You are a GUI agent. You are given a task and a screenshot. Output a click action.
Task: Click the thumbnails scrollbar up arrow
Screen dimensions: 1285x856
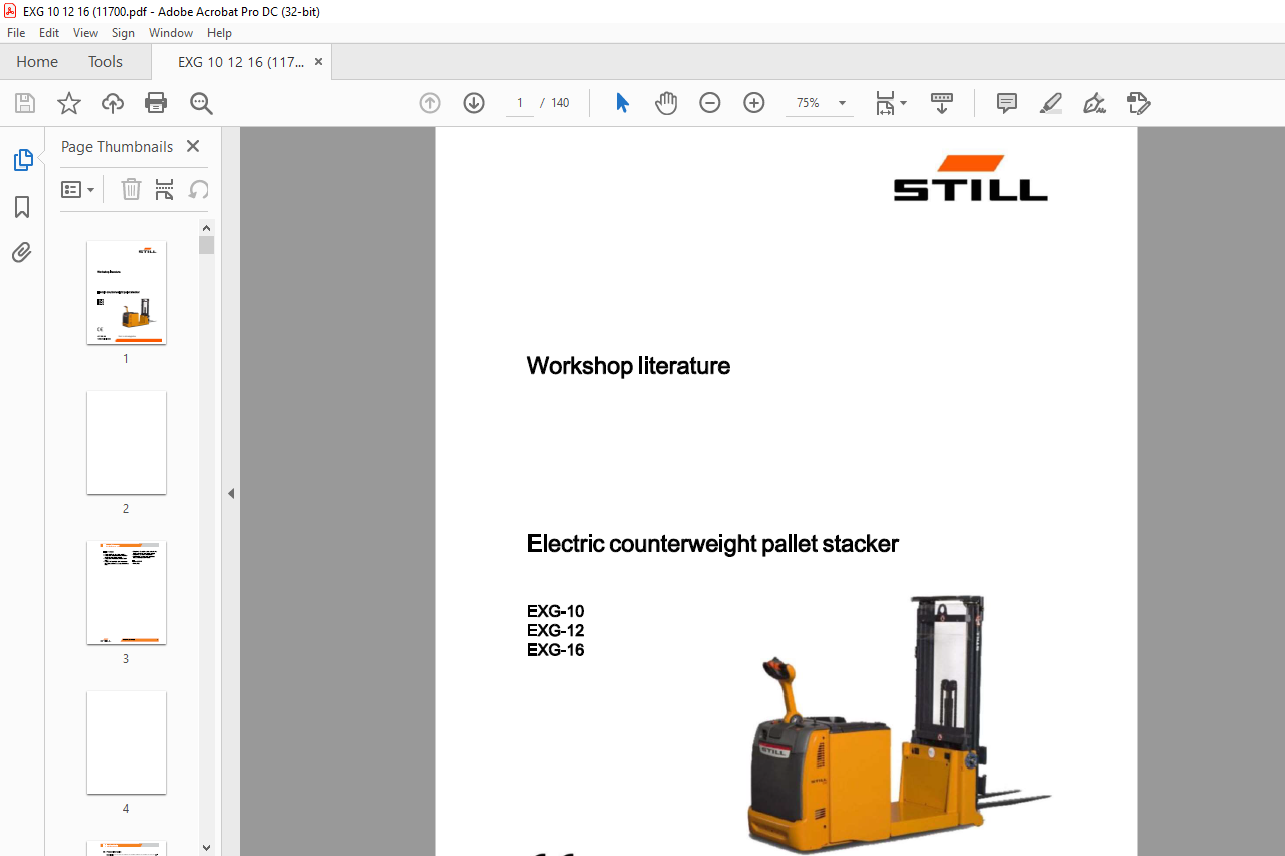(x=207, y=227)
